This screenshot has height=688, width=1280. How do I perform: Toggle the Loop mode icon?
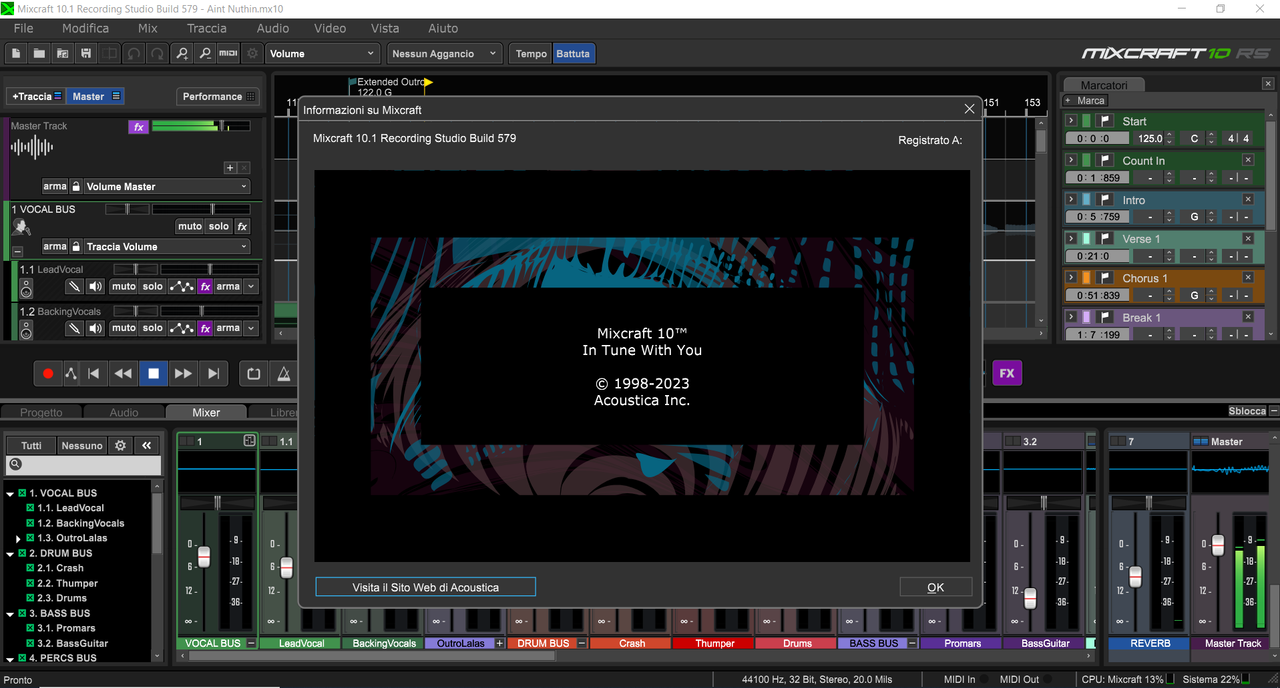[x=254, y=373]
